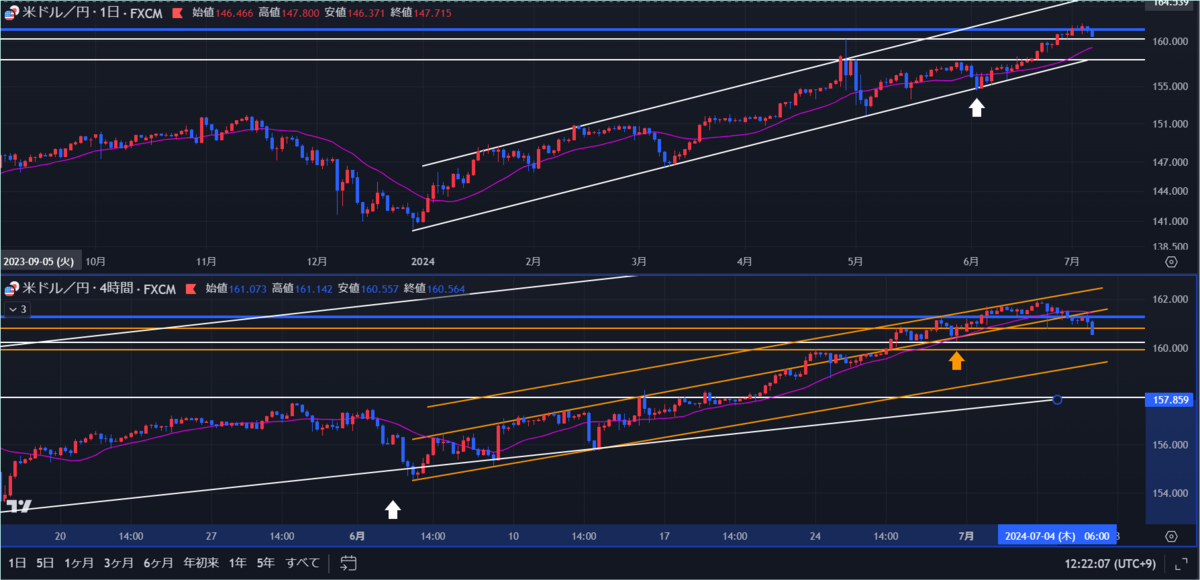This screenshot has width=1200, height=580.
Task: Click the settings gear icon on the daily chart
Action: [x=1170, y=260]
